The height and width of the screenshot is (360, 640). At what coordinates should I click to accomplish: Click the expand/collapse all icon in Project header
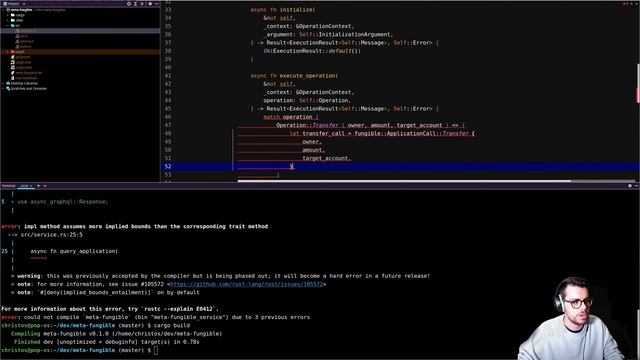pyautogui.click(x=136, y=4)
